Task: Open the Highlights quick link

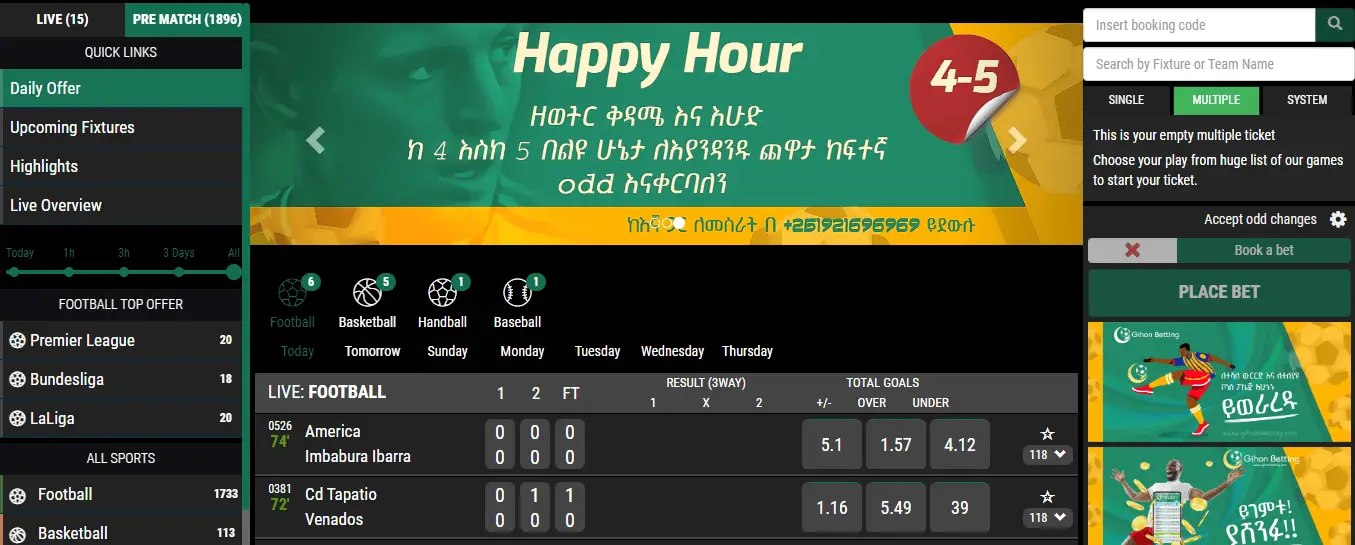Action: pos(121,166)
